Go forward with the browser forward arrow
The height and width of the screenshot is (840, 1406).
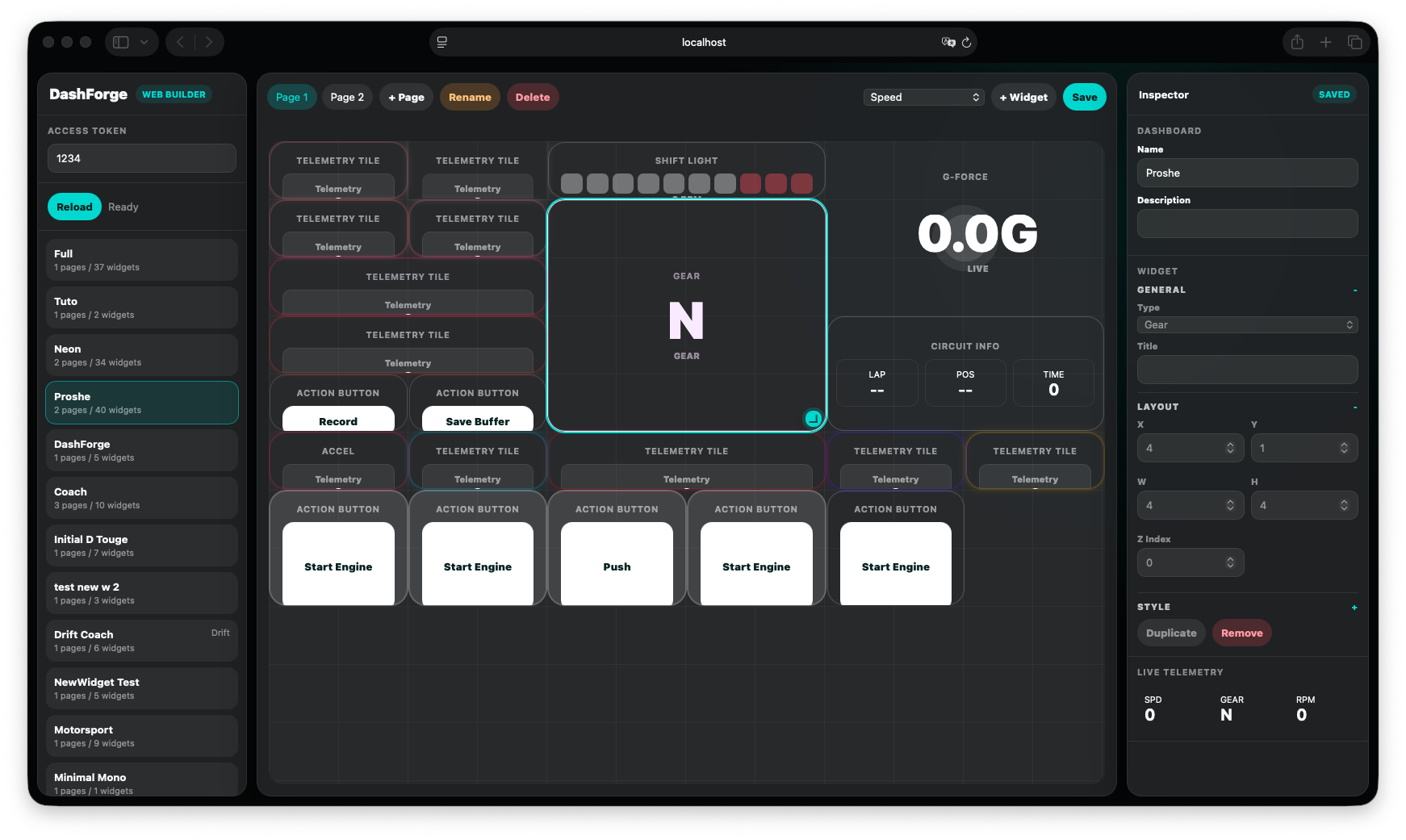click(x=209, y=42)
